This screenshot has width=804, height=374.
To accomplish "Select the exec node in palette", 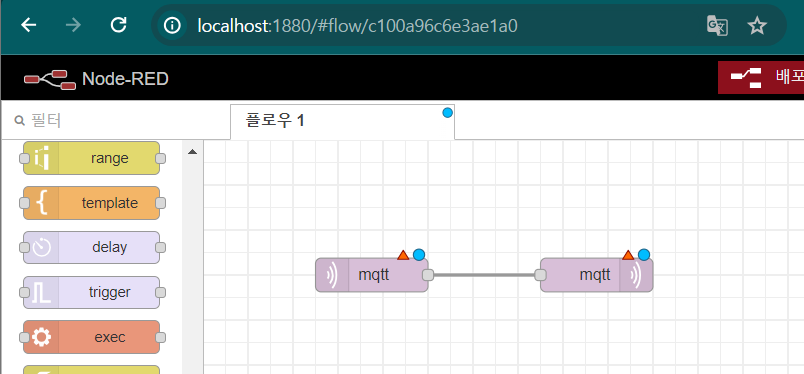I will [91, 337].
